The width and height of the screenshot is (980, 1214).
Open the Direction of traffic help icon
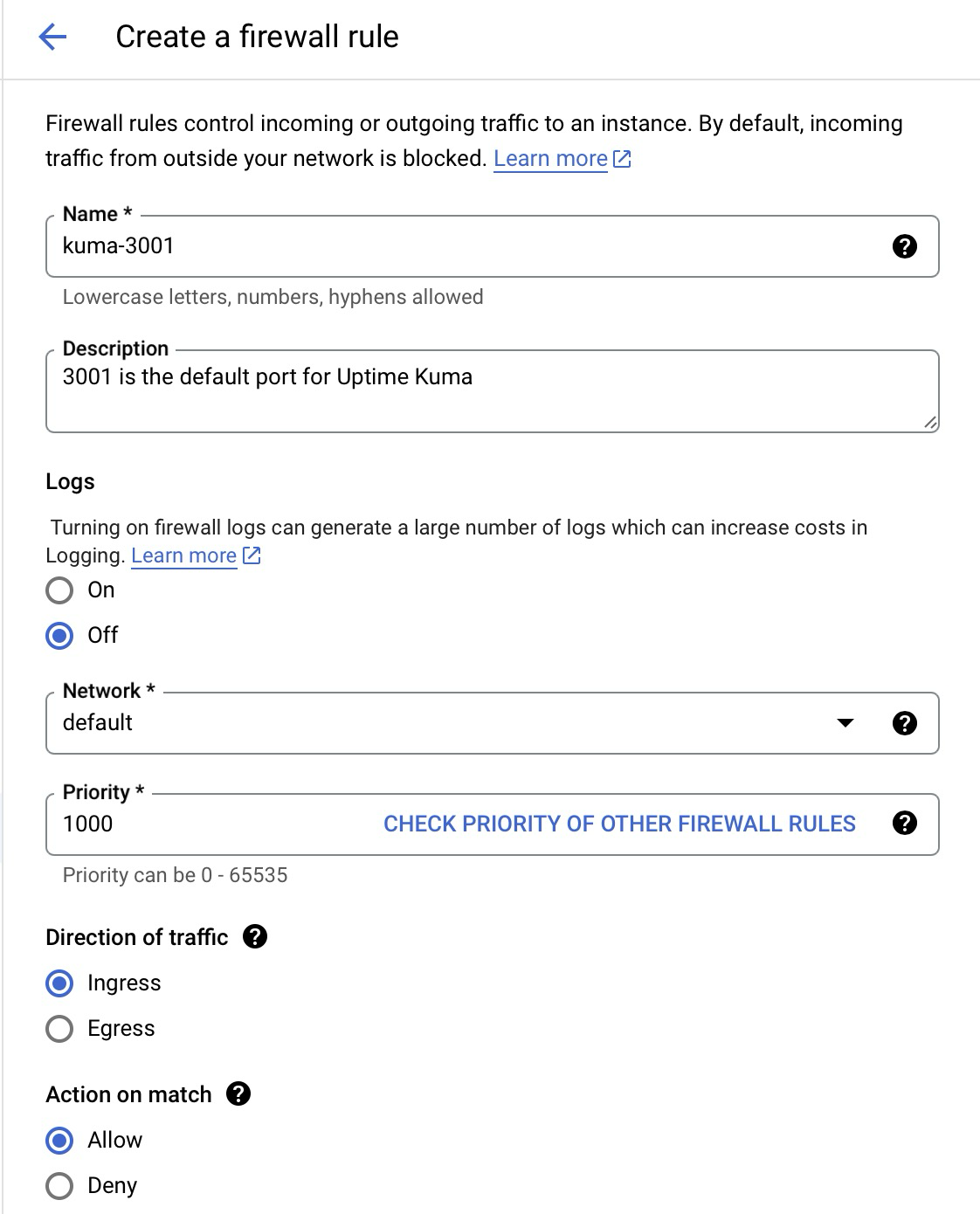tap(253, 938)
